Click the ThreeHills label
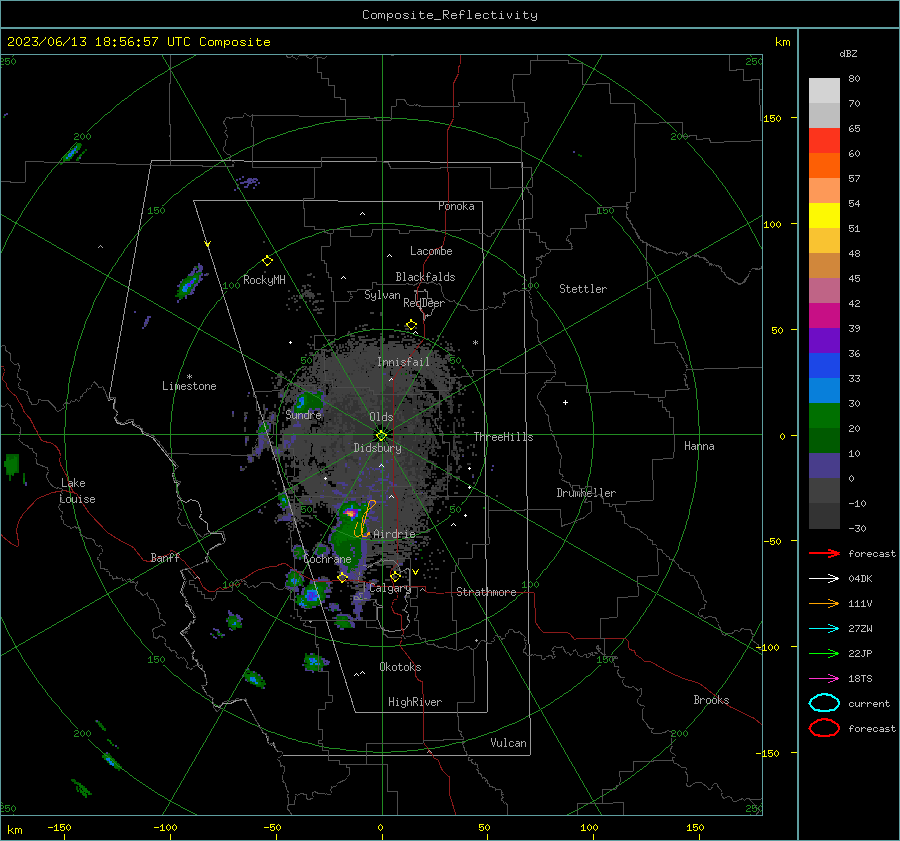900x841 pixels. [x=503, y=437]
